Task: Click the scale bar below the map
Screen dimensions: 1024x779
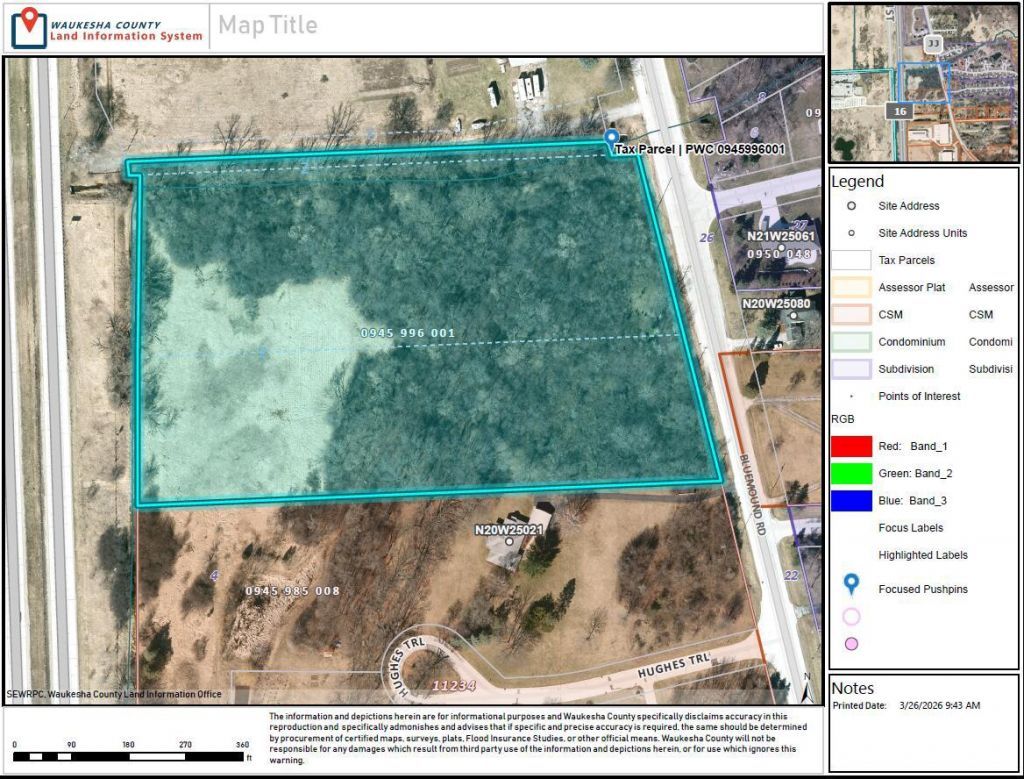Action: 131,757
